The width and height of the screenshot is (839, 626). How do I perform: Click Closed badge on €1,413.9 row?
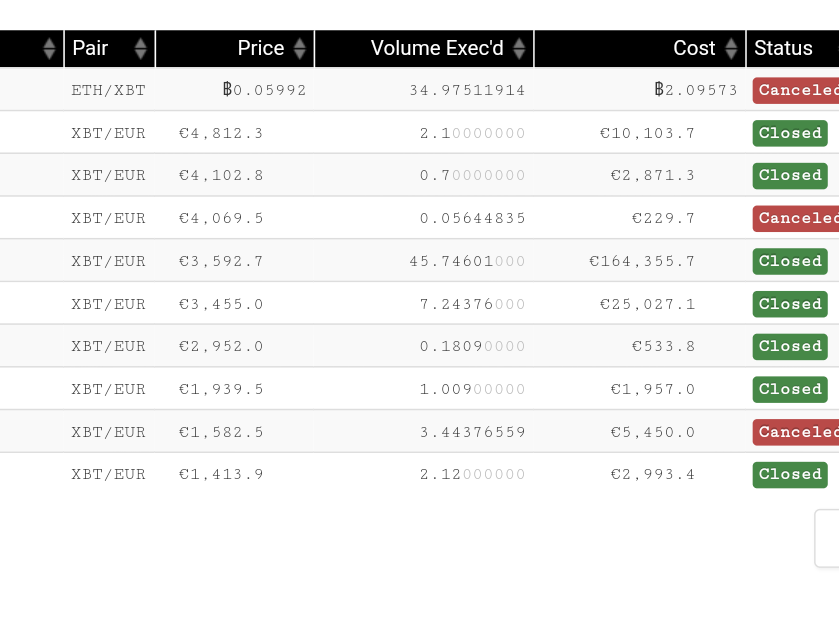(790, 475)
